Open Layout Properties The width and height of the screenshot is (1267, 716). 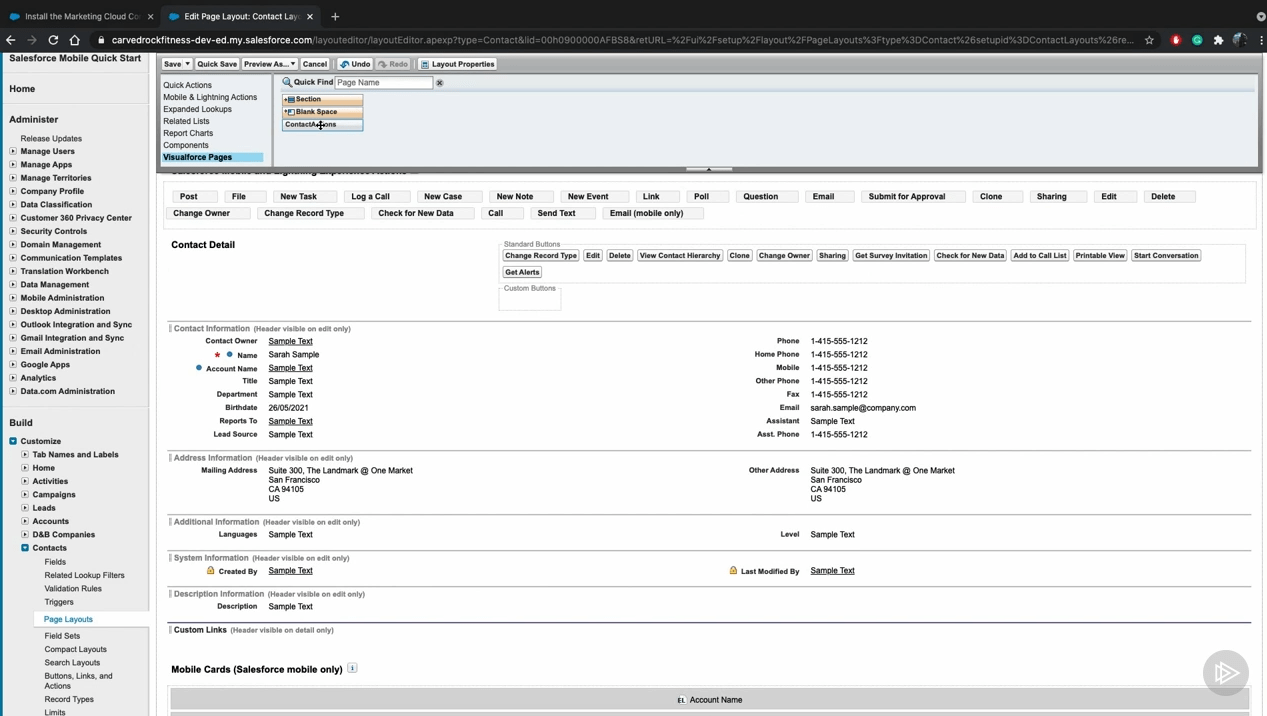point(457,64)
